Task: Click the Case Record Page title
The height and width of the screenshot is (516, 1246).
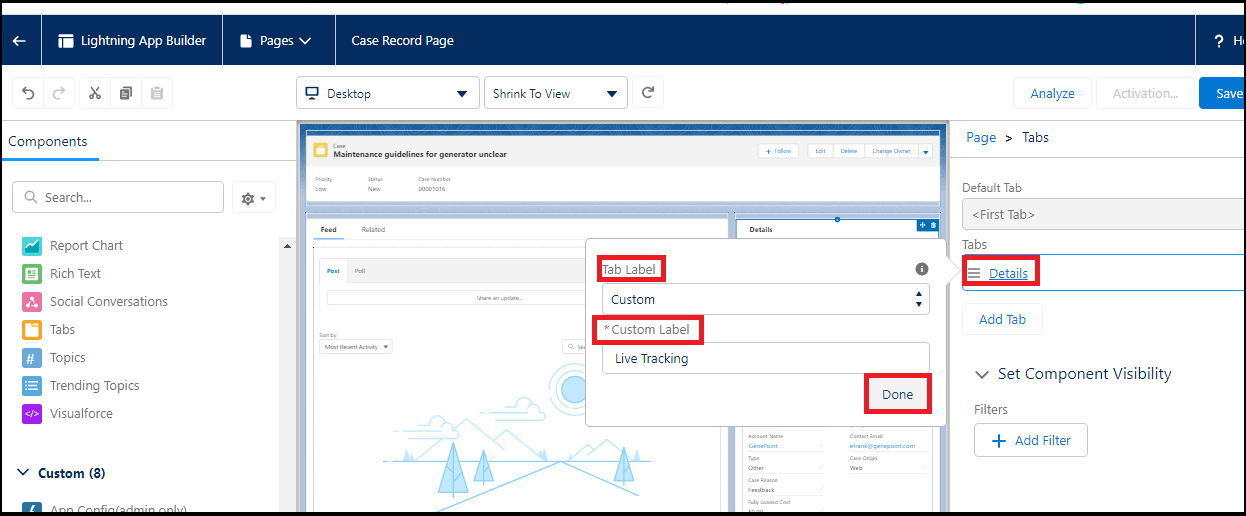Action: (402, 41)
